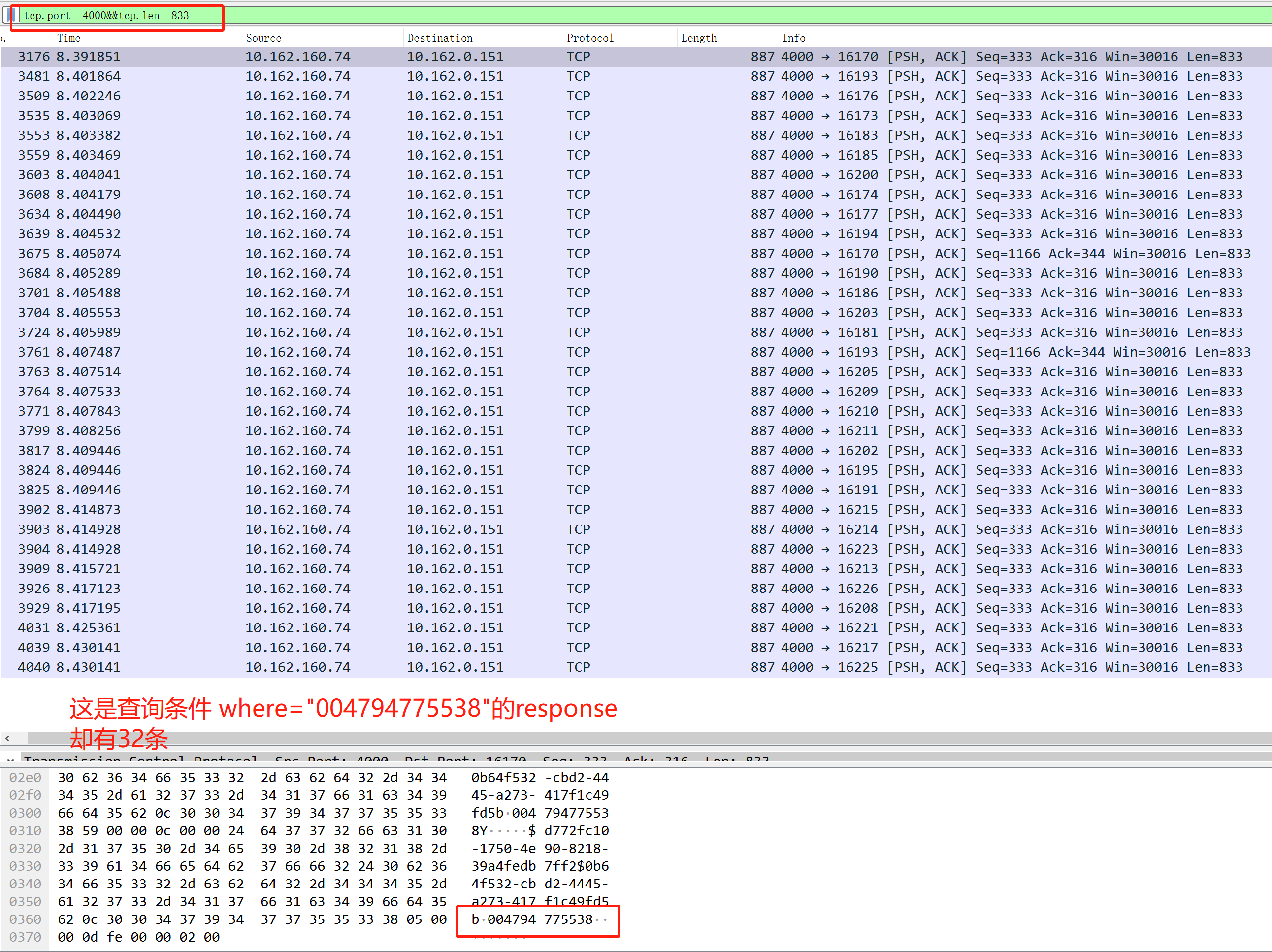Screen dimensions: 1272x952
Task: Select packet 3902 at time 8.414873
Action: (636, 510)
